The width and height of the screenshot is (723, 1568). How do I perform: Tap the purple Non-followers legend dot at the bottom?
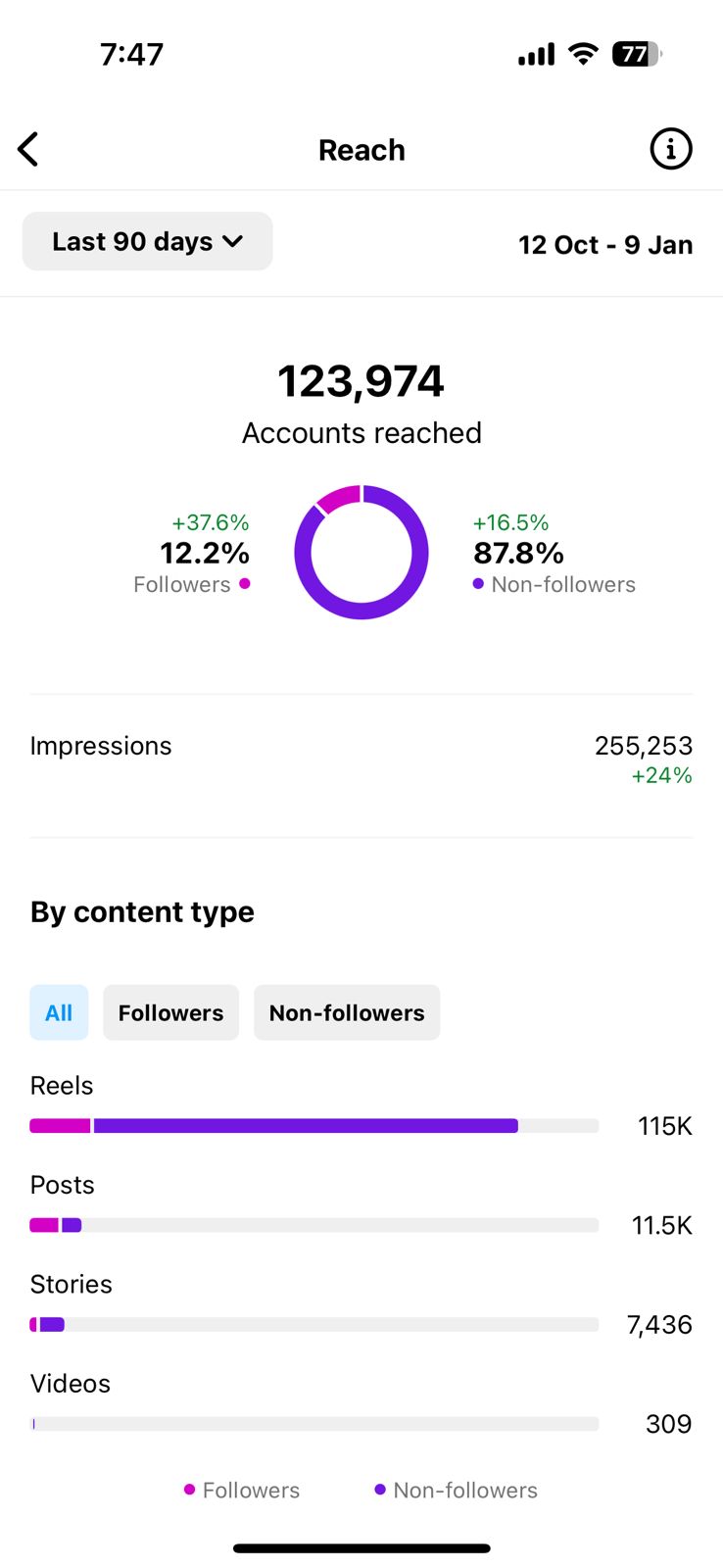coord(380,1490)
